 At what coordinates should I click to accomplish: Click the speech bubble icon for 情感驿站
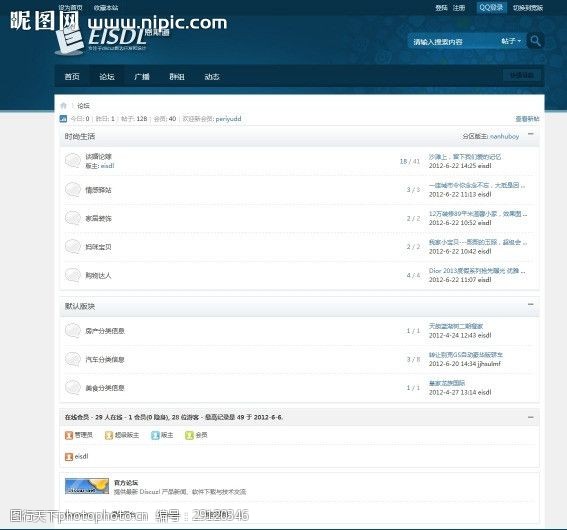tap(73, 189)
